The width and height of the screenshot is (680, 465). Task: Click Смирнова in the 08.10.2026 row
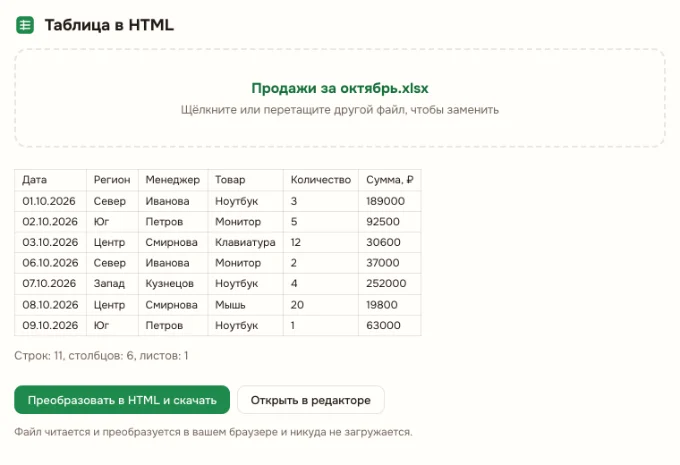(x=173, y=305)
